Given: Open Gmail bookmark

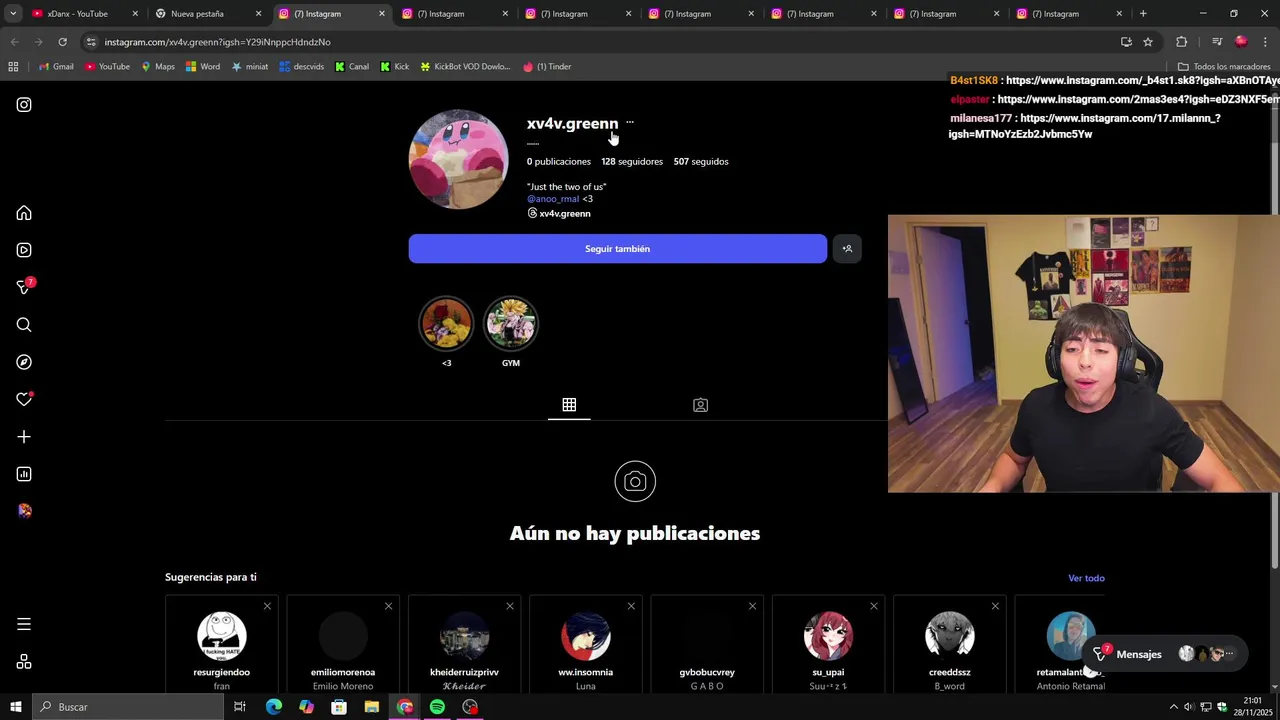Looking at the screenshot, I should tap(56, 67).
